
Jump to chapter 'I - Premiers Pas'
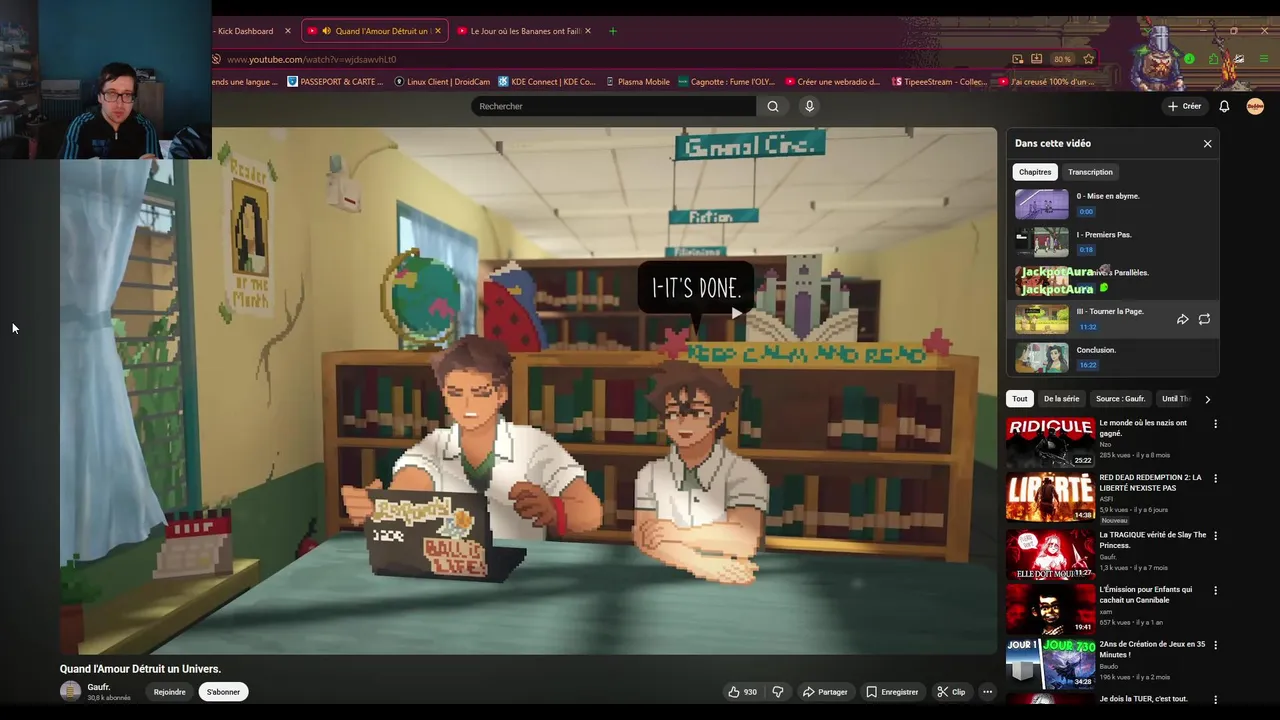click(x=1111, y=242)
